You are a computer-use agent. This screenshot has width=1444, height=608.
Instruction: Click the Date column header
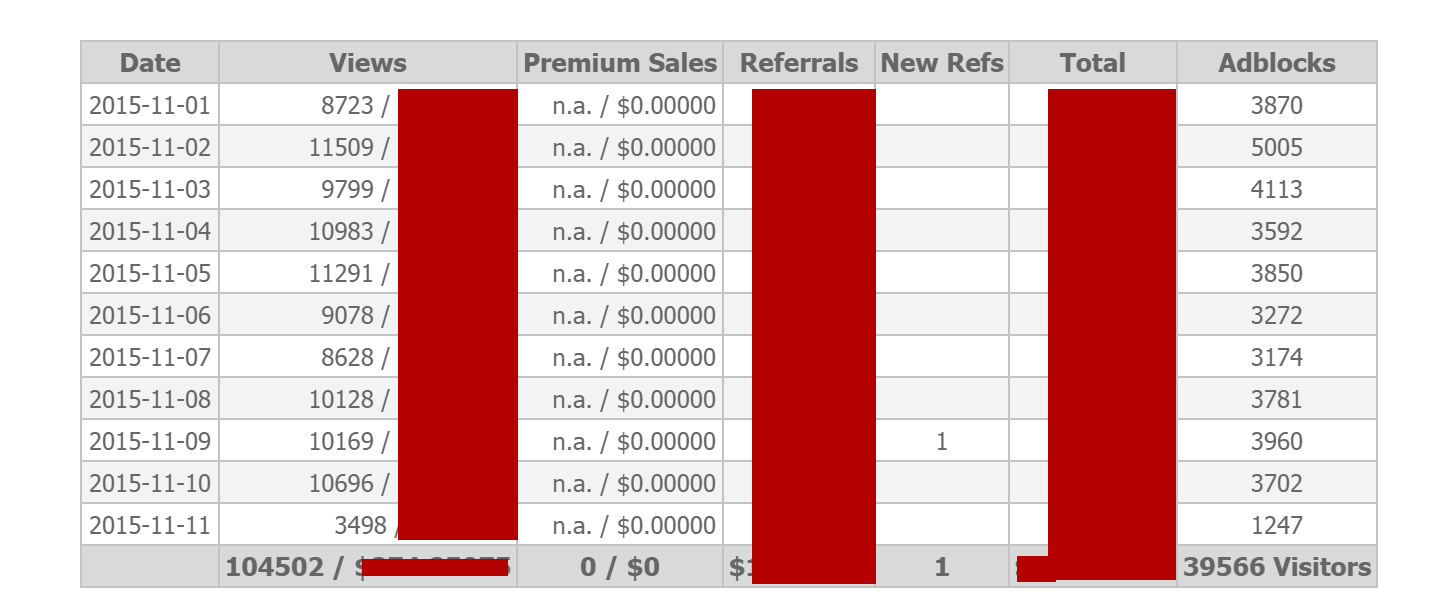[x=150, y=63]
